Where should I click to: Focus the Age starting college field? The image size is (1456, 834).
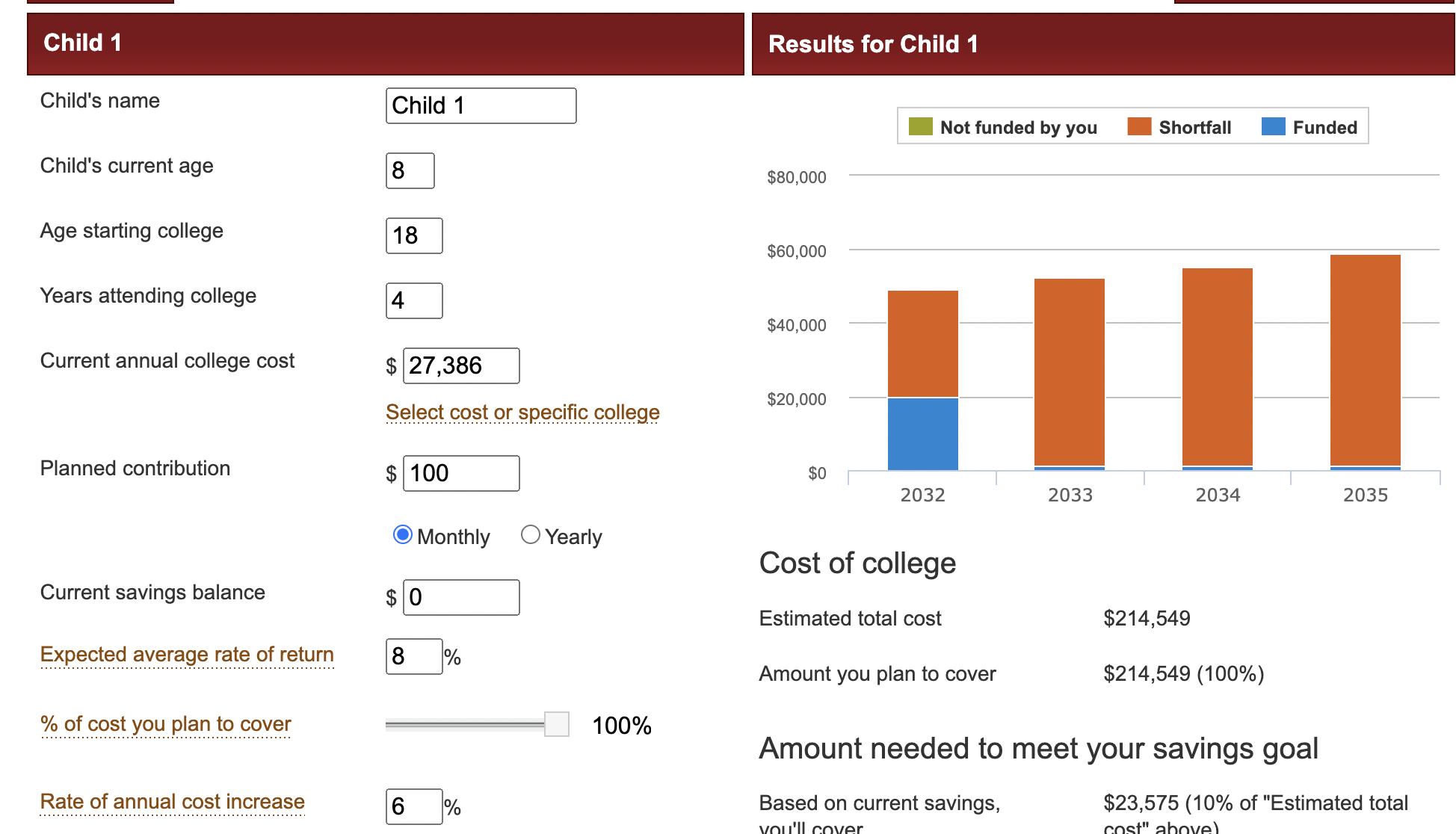(414, 235)
